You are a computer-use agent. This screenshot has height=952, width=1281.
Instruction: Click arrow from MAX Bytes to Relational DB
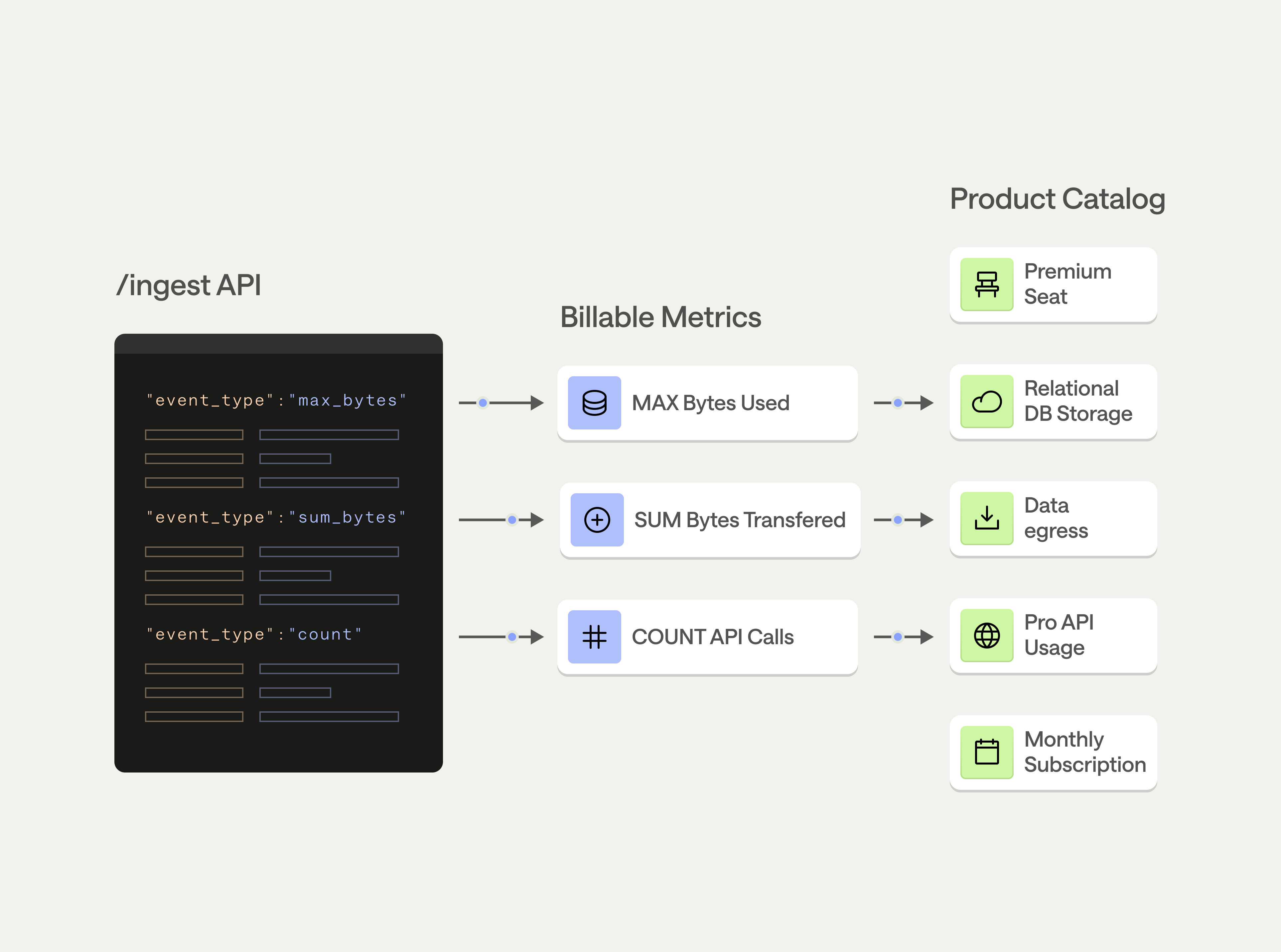pyautogui.click(x=903, y=403)
